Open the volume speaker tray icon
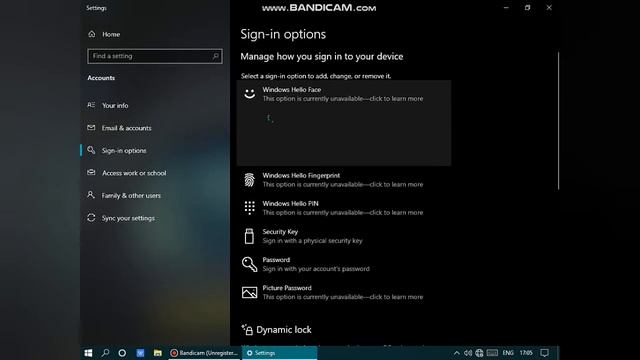This screenshot has width=640, height=360. pos(468,353)
